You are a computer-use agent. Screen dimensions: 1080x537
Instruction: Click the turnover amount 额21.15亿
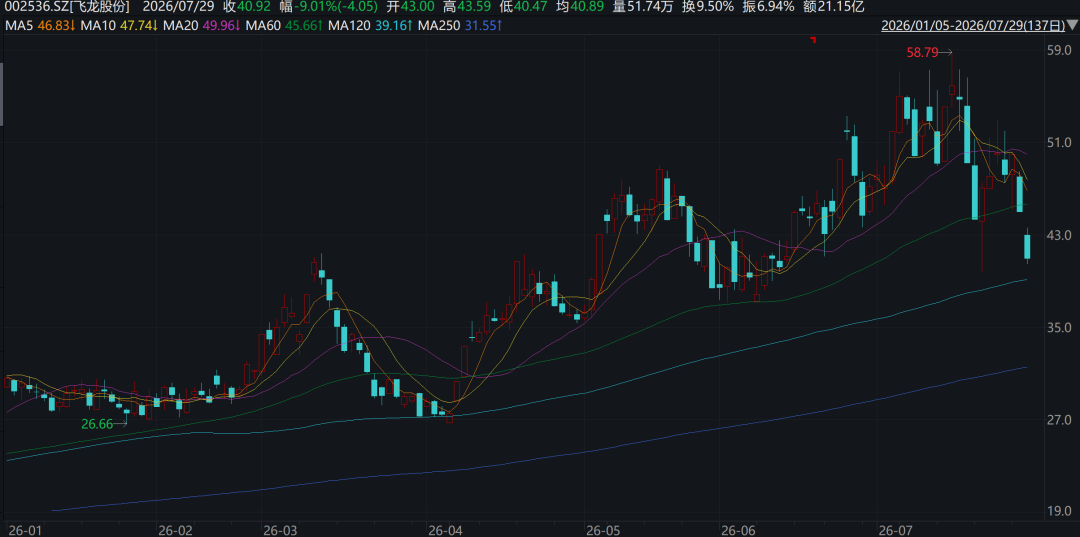pos(833,8)
